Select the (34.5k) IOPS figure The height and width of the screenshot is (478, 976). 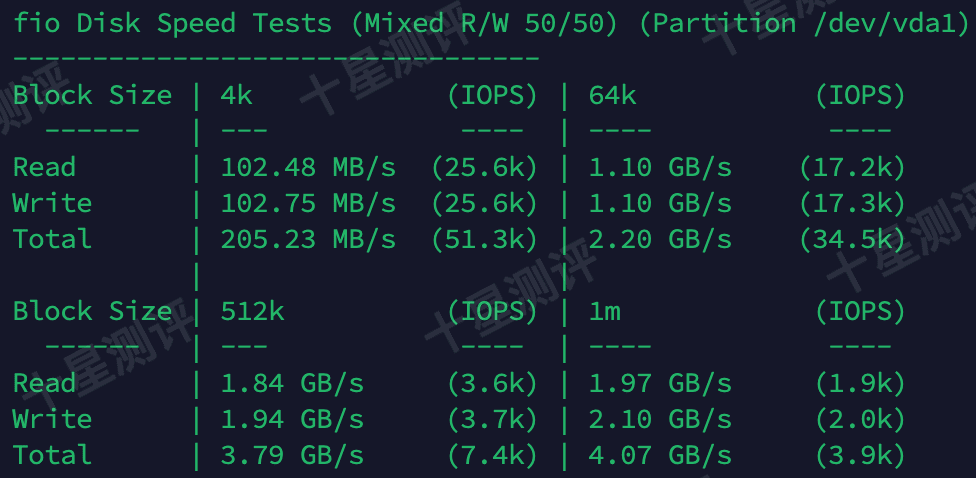tap(852, 239)
